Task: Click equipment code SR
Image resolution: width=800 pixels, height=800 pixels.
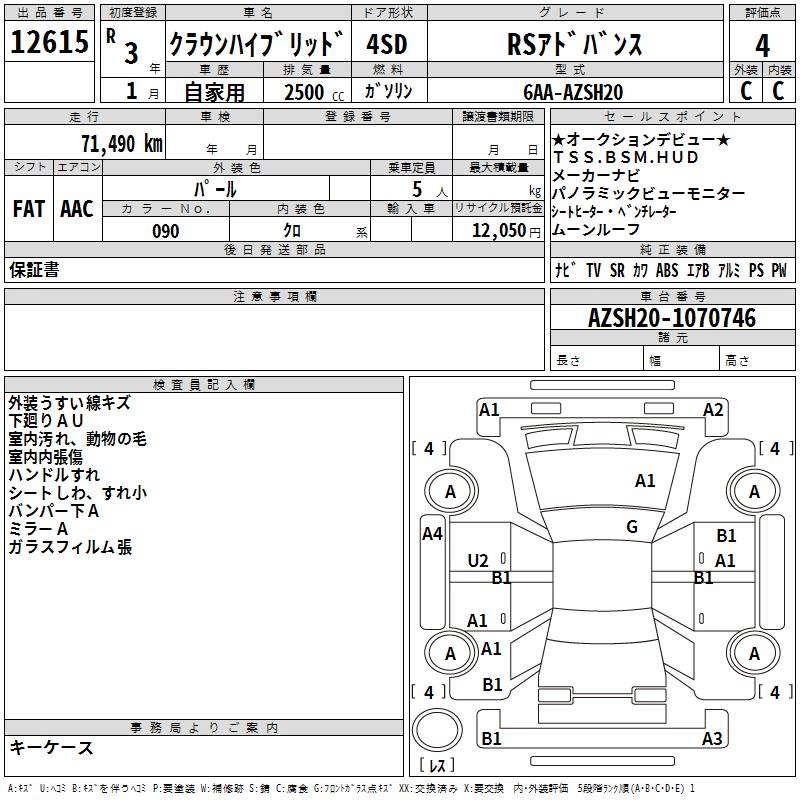Action: click(x=617, y=270)
